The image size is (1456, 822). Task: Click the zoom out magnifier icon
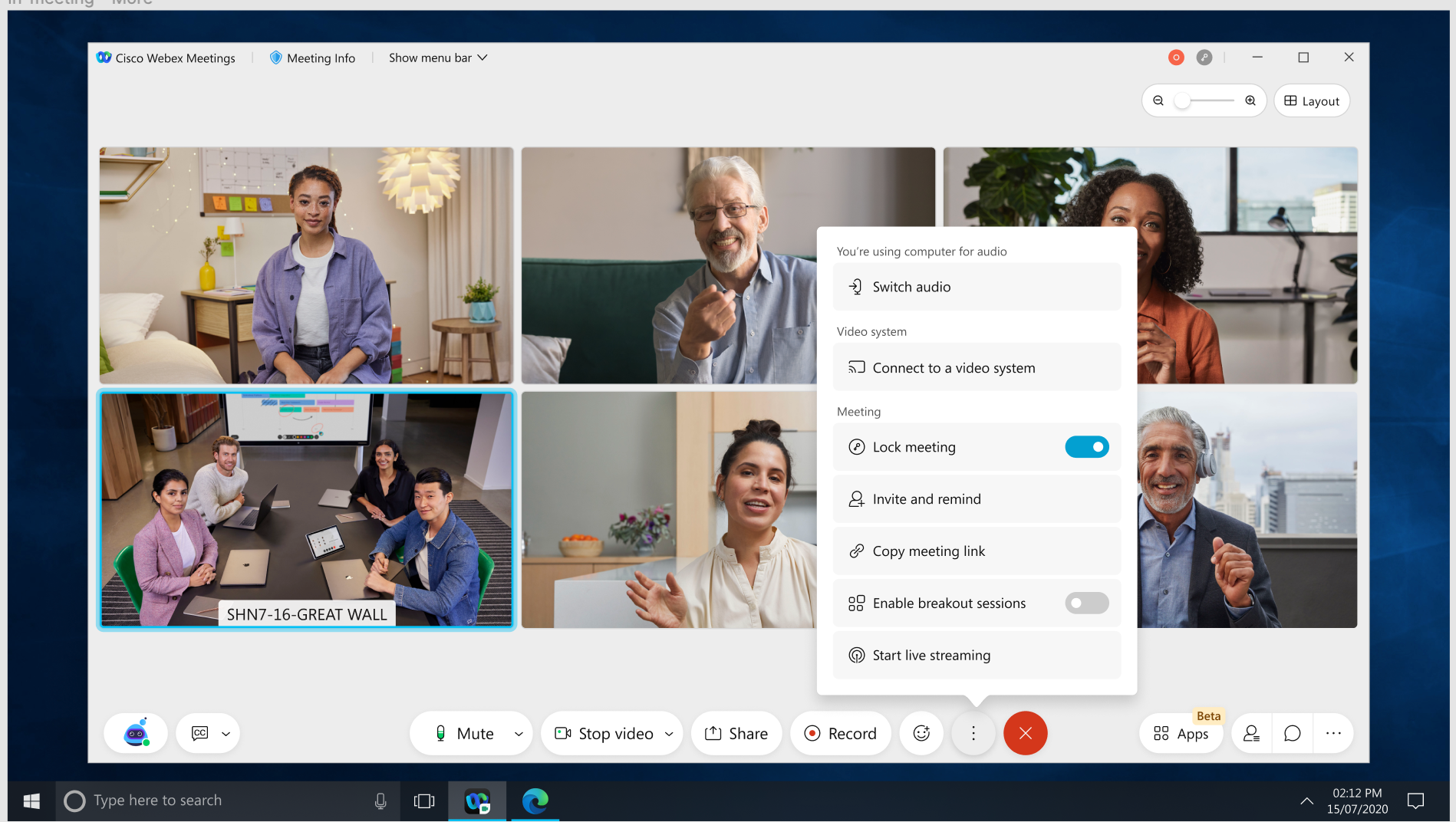(1158, 100)
